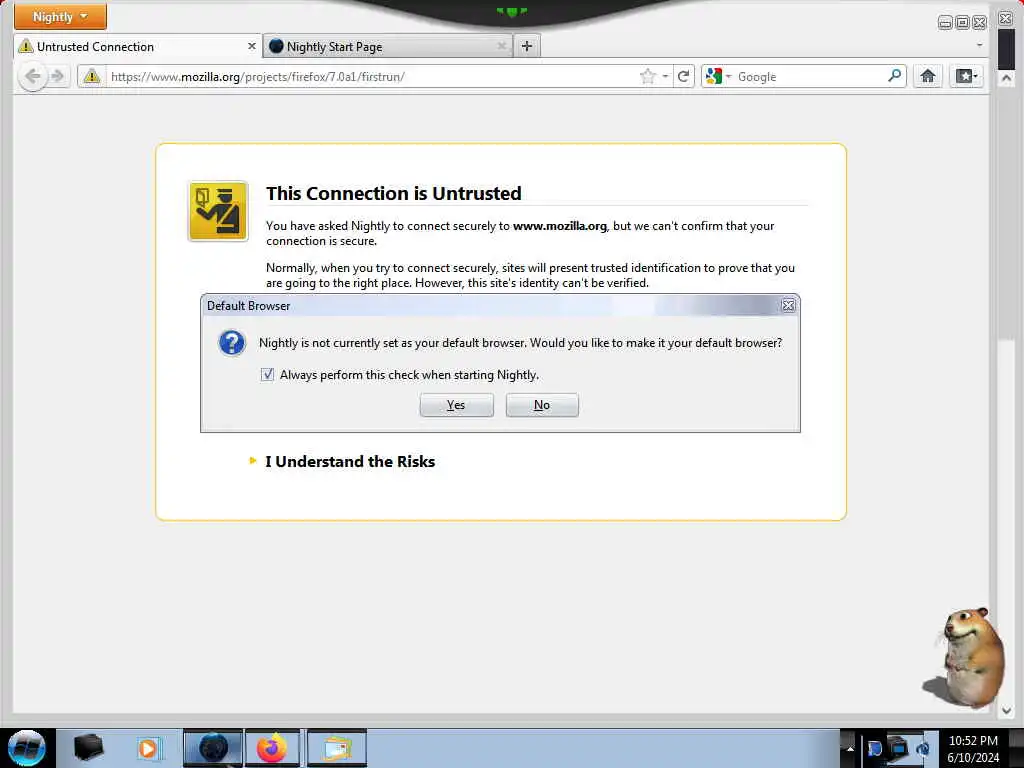The height and width of the screenshot is (768, 1024).
Task: Switch to the Untrusted Connection tab
Action: tap(137, 46)
